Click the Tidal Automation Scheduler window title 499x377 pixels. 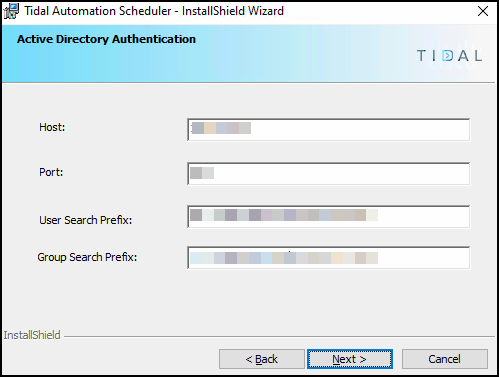[x=154, y=11]
